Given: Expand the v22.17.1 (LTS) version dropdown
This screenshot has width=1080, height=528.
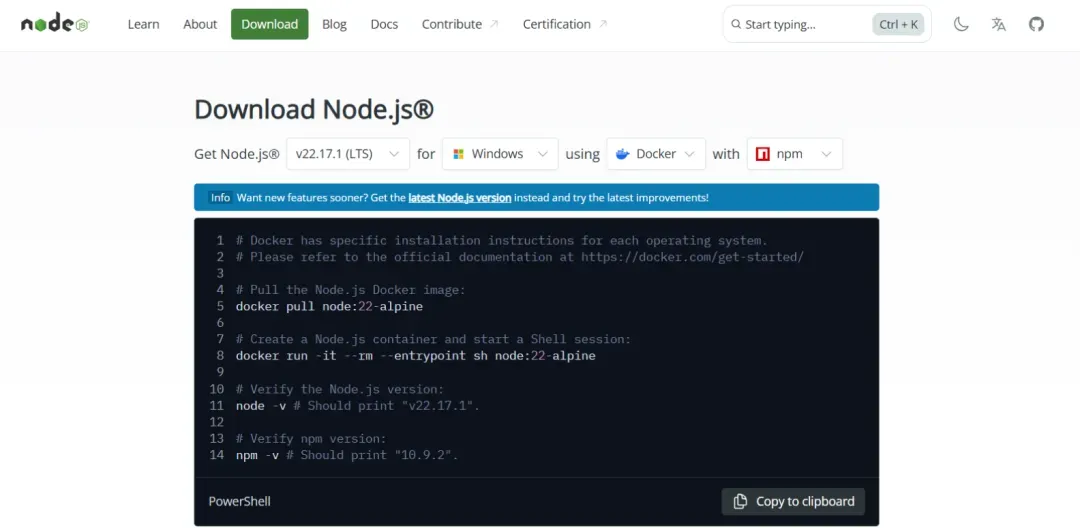Looking at the screenshot, I should pos(348,154).
